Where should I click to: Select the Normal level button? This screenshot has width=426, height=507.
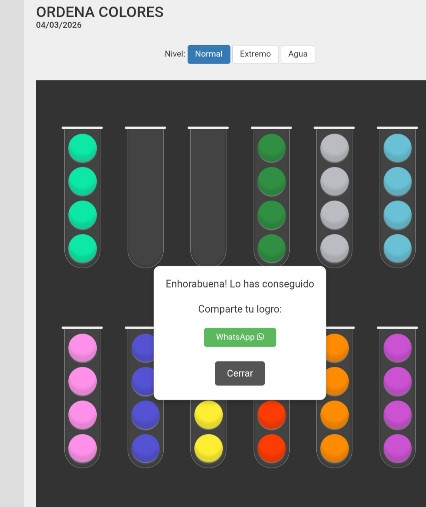(x=209, y=54)
